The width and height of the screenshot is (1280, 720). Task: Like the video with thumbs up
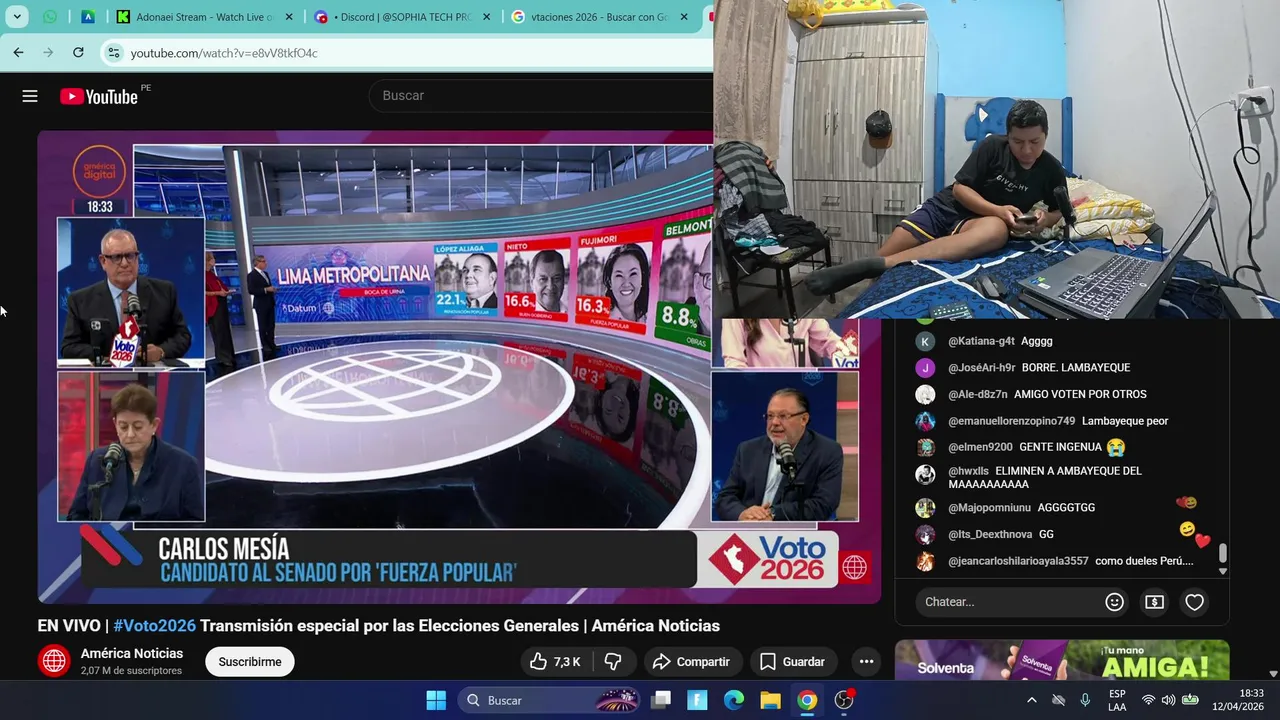pyautogui.click(x=555, y=662)
